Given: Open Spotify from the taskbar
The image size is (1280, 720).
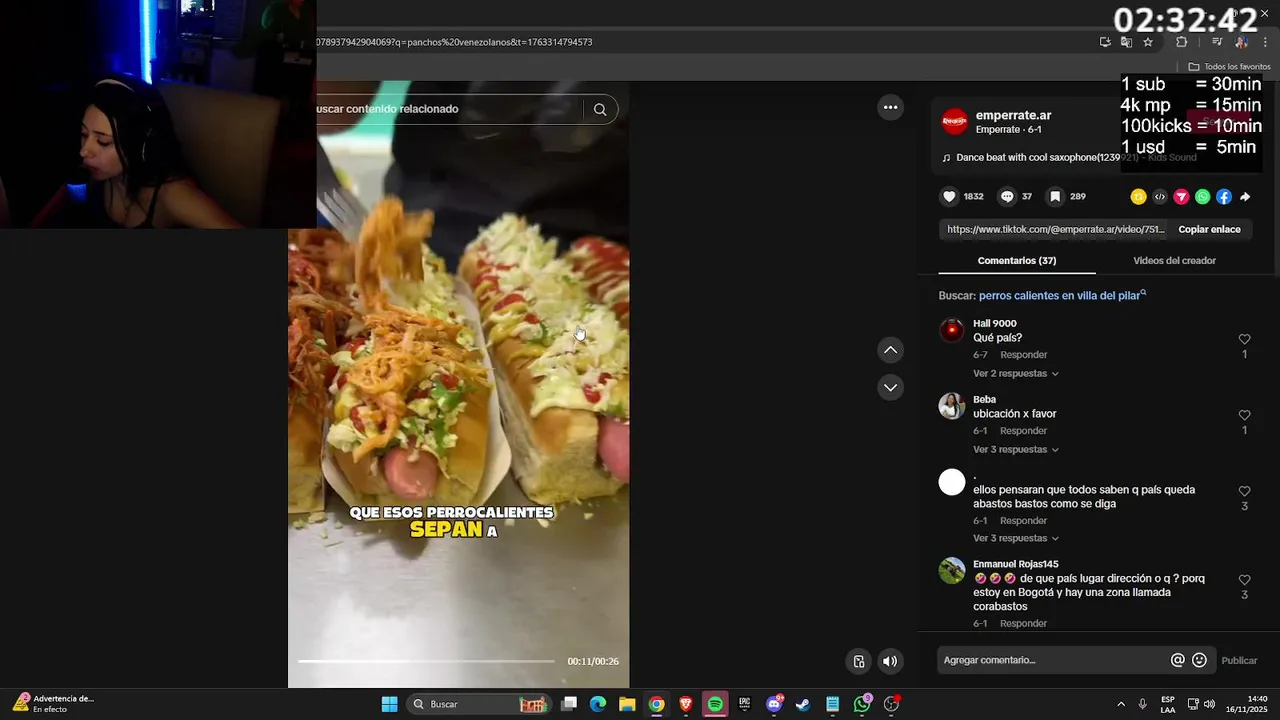Looking at the screenshot, I should pos(715,704).
